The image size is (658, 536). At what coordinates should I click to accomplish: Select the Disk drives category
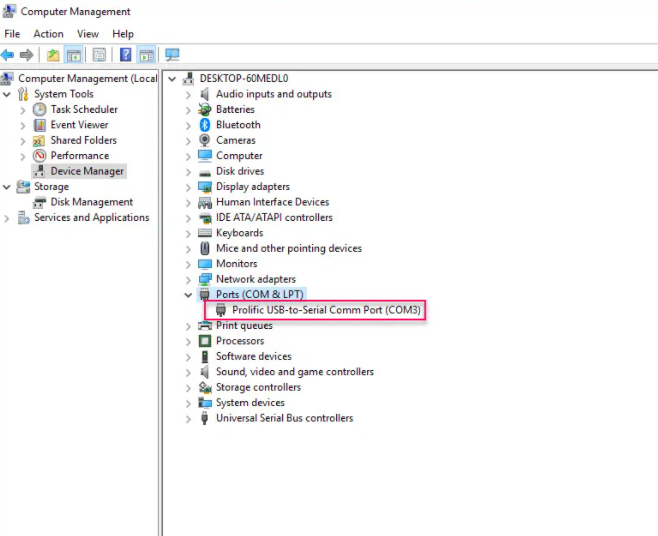point(240,171)
